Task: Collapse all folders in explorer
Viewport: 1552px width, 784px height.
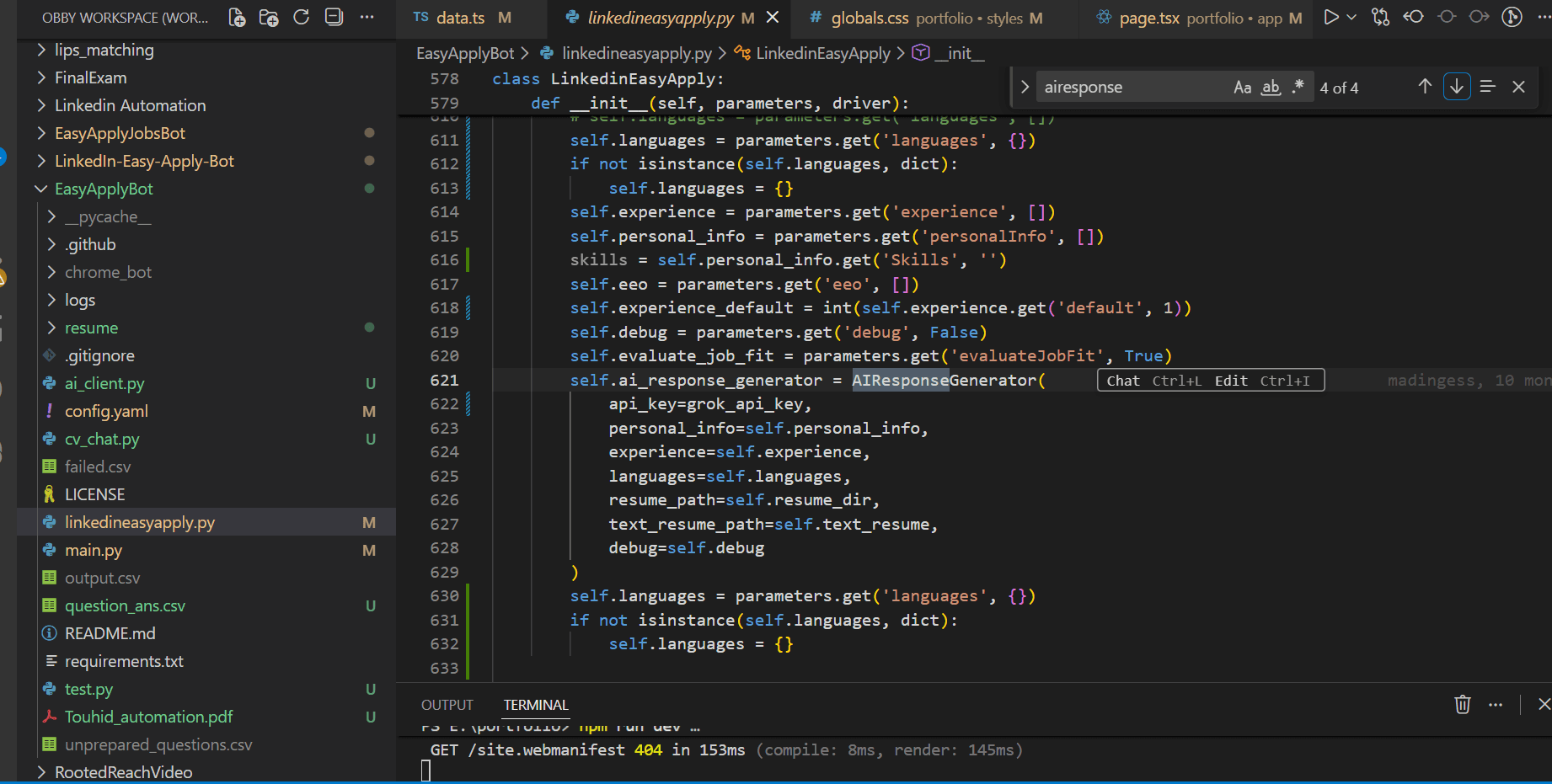Action: click(x=334, y=18)
